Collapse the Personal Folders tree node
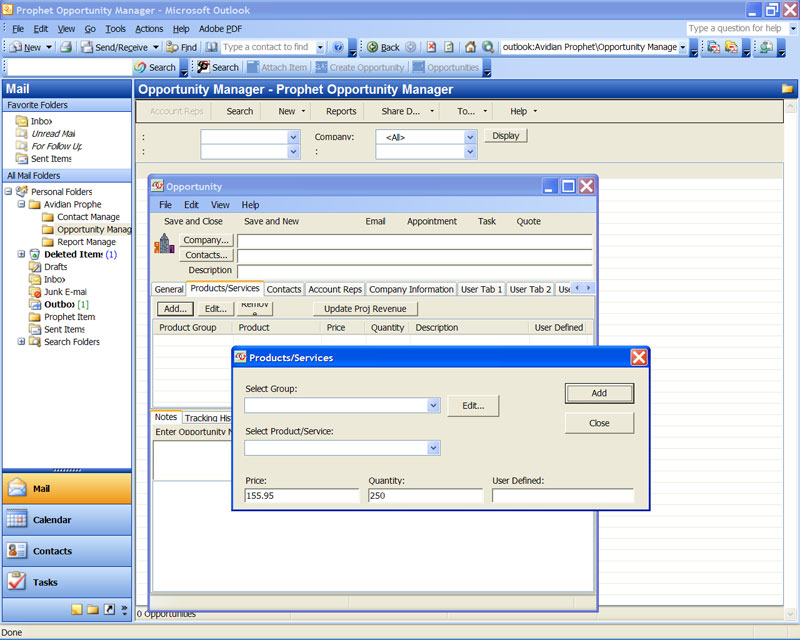Screen dimensions: 800x640 coord(8,191)
